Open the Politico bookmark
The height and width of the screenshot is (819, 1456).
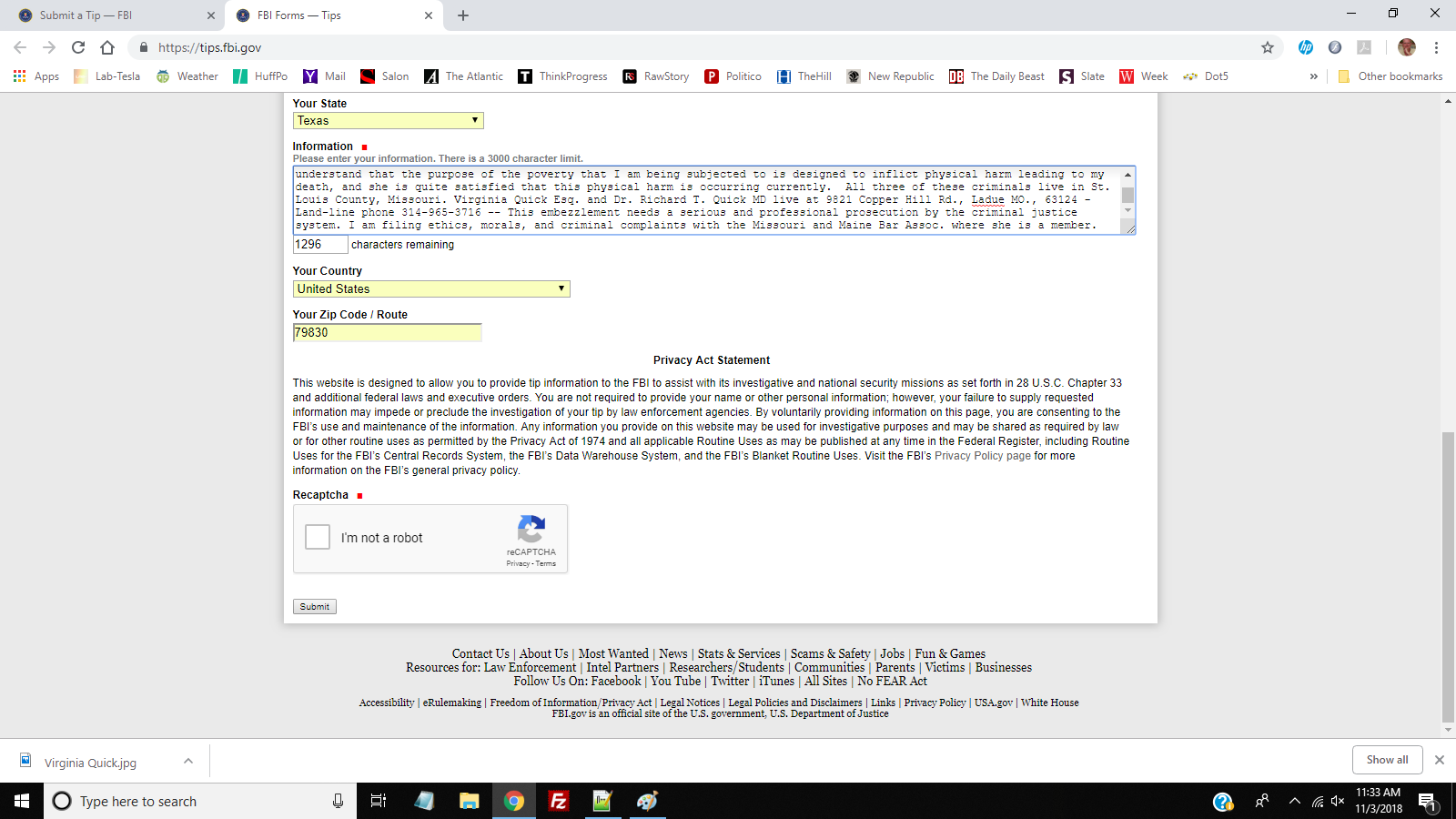733,76
